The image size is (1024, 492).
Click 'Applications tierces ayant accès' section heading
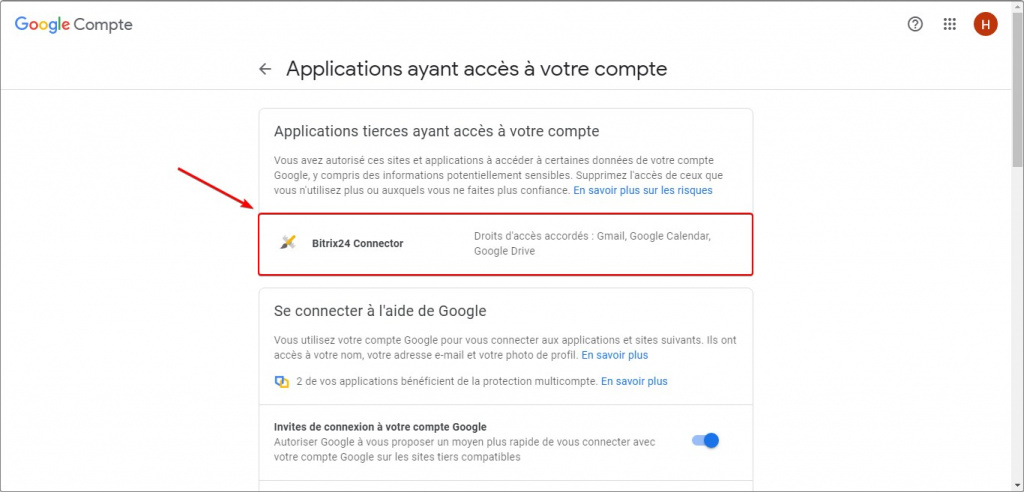point(436,131)
